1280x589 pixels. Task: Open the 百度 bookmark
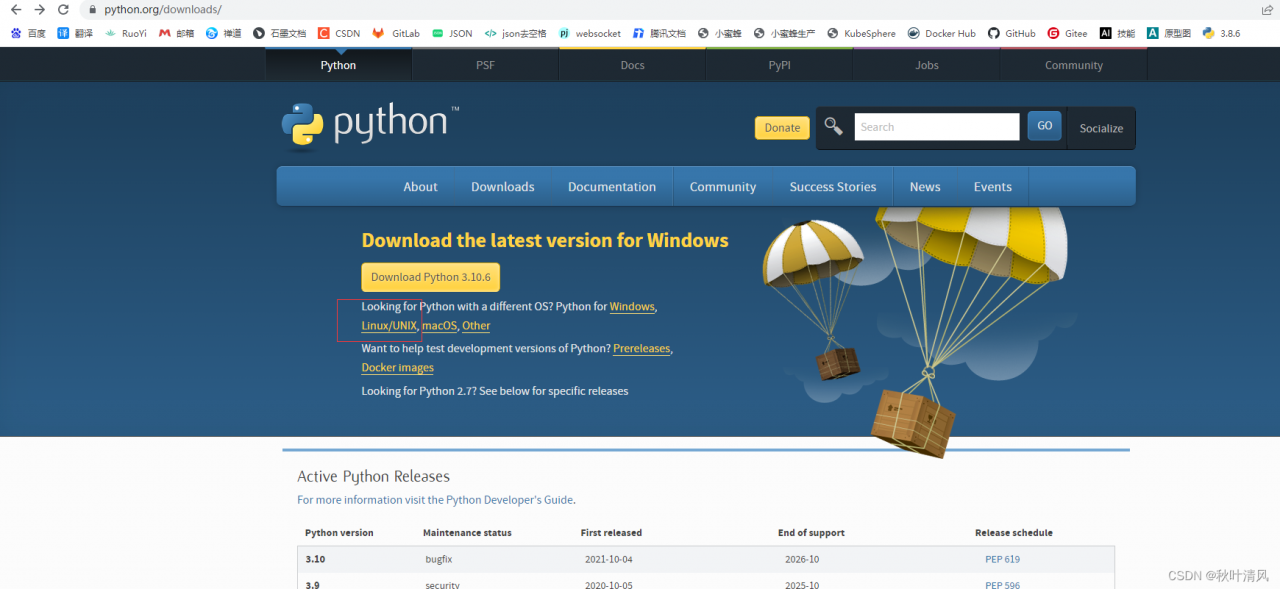28,33
